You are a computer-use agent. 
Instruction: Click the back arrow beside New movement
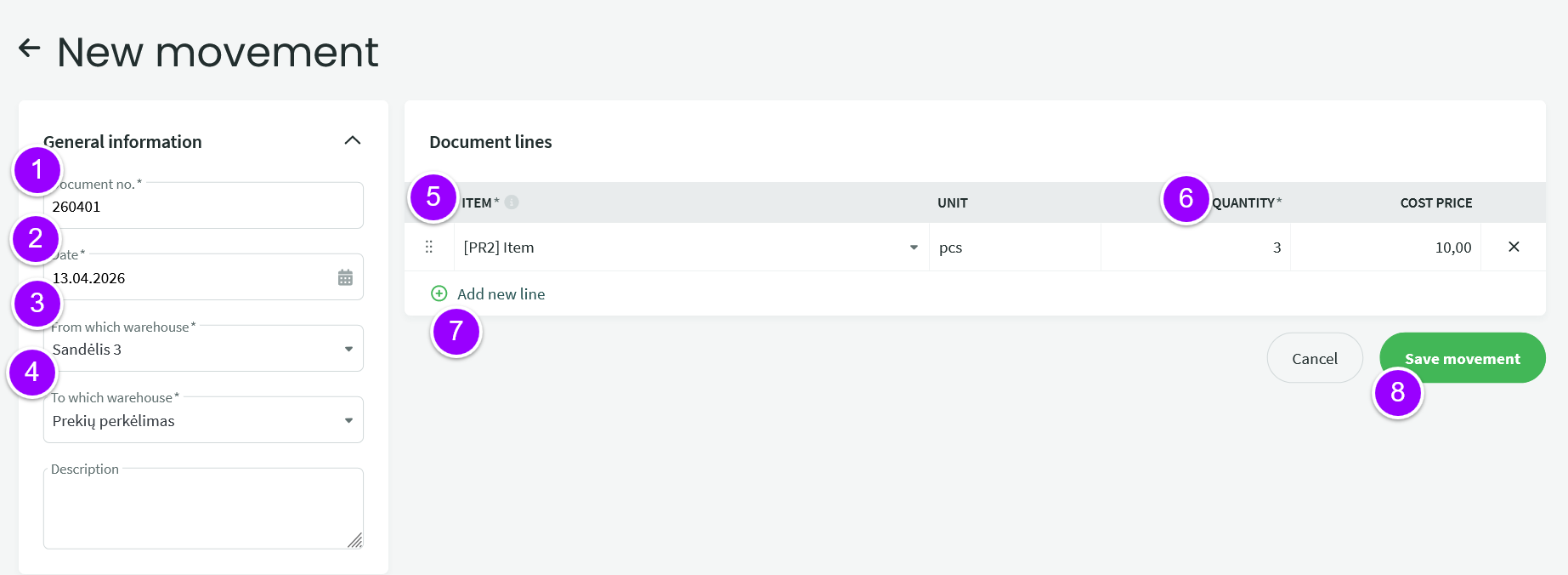[30, 48]
